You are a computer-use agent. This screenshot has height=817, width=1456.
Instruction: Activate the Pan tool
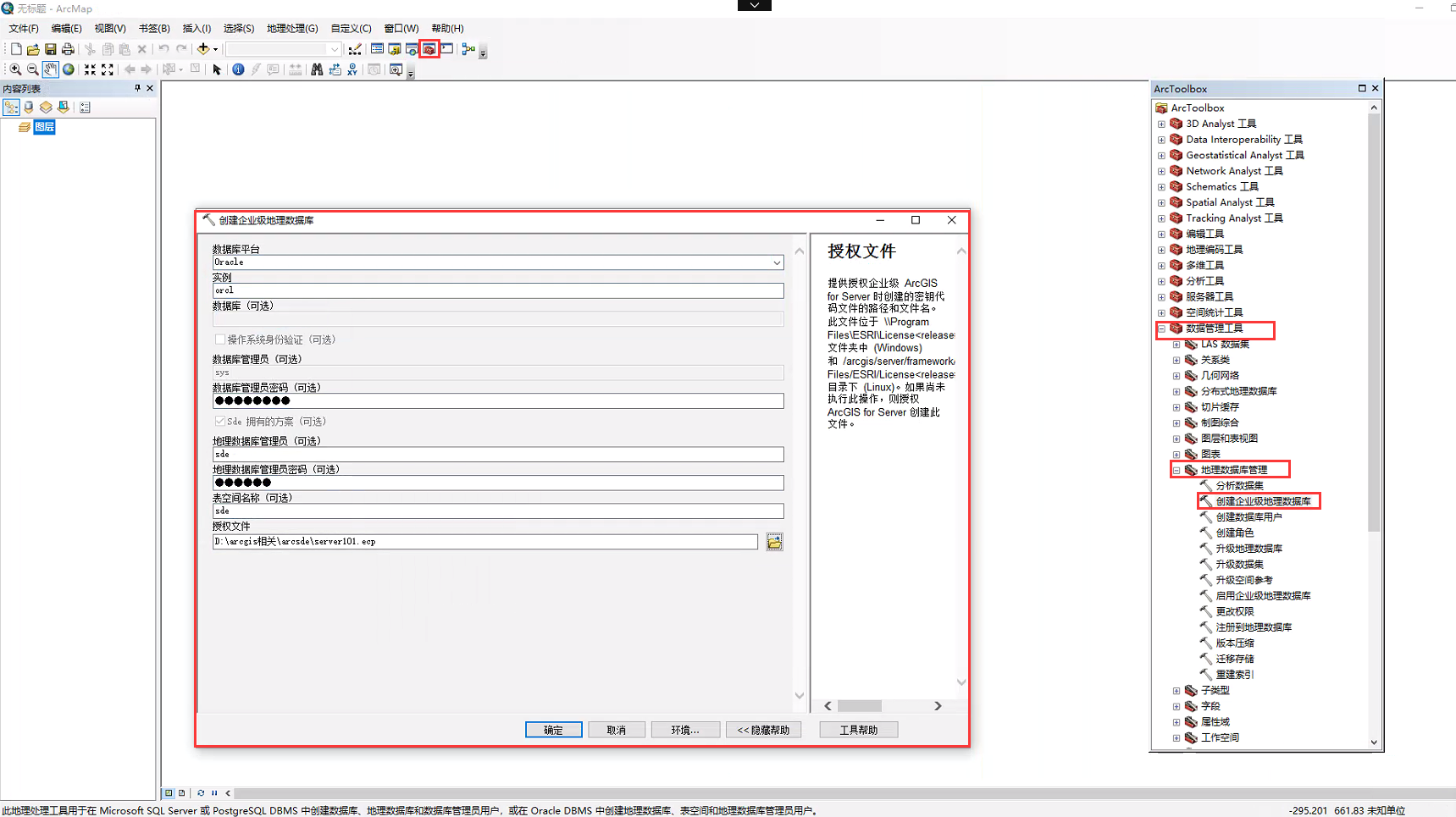pos(50,69)
